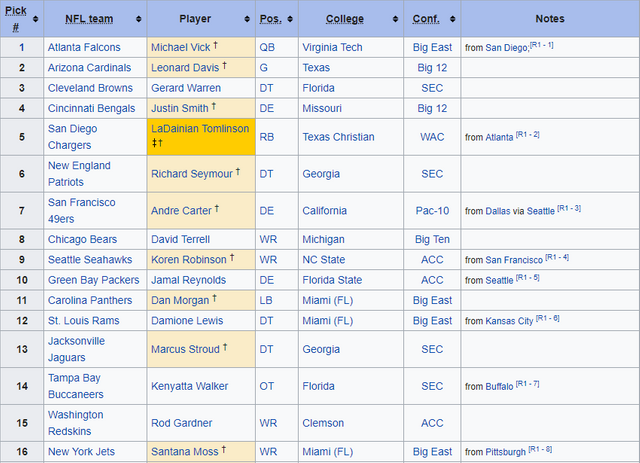This screenshot has width=640, height=463.
Task: Open the QB position link
Action: click(x=267, y=47)
